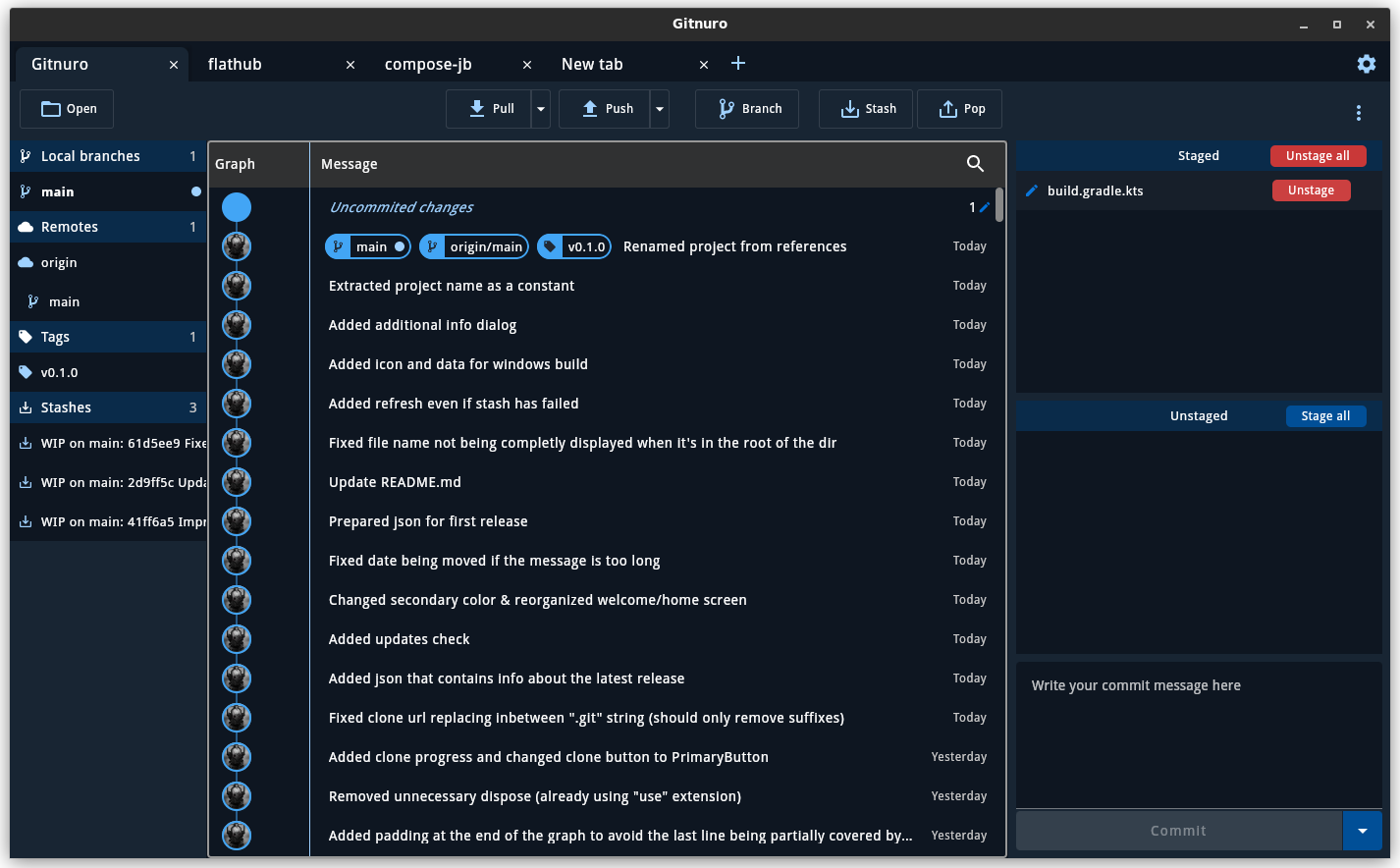Screen dimensions: 1400x868
Task: Click the Push button
Action: (605, 109)
